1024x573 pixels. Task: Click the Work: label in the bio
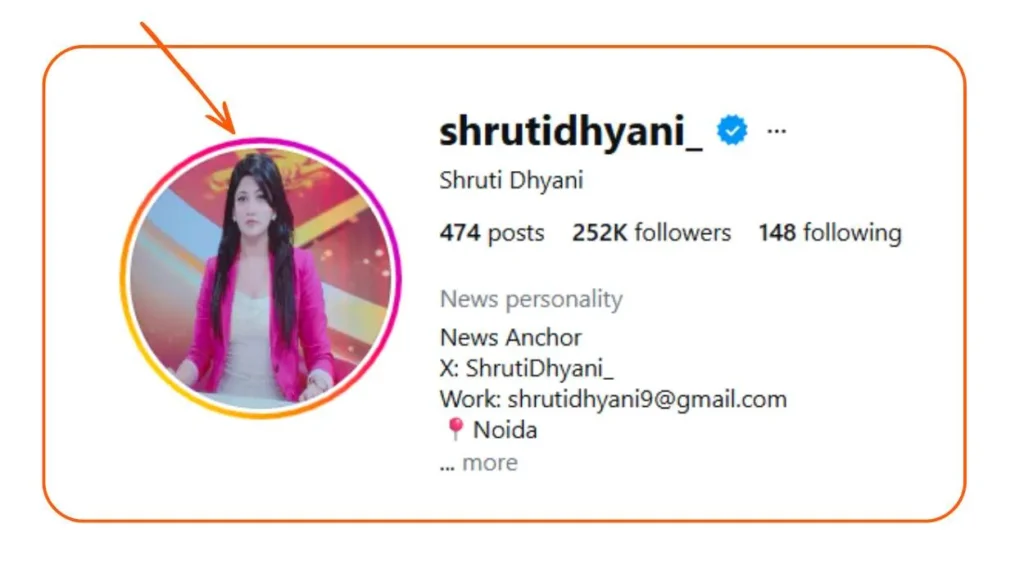pos(470,399)
